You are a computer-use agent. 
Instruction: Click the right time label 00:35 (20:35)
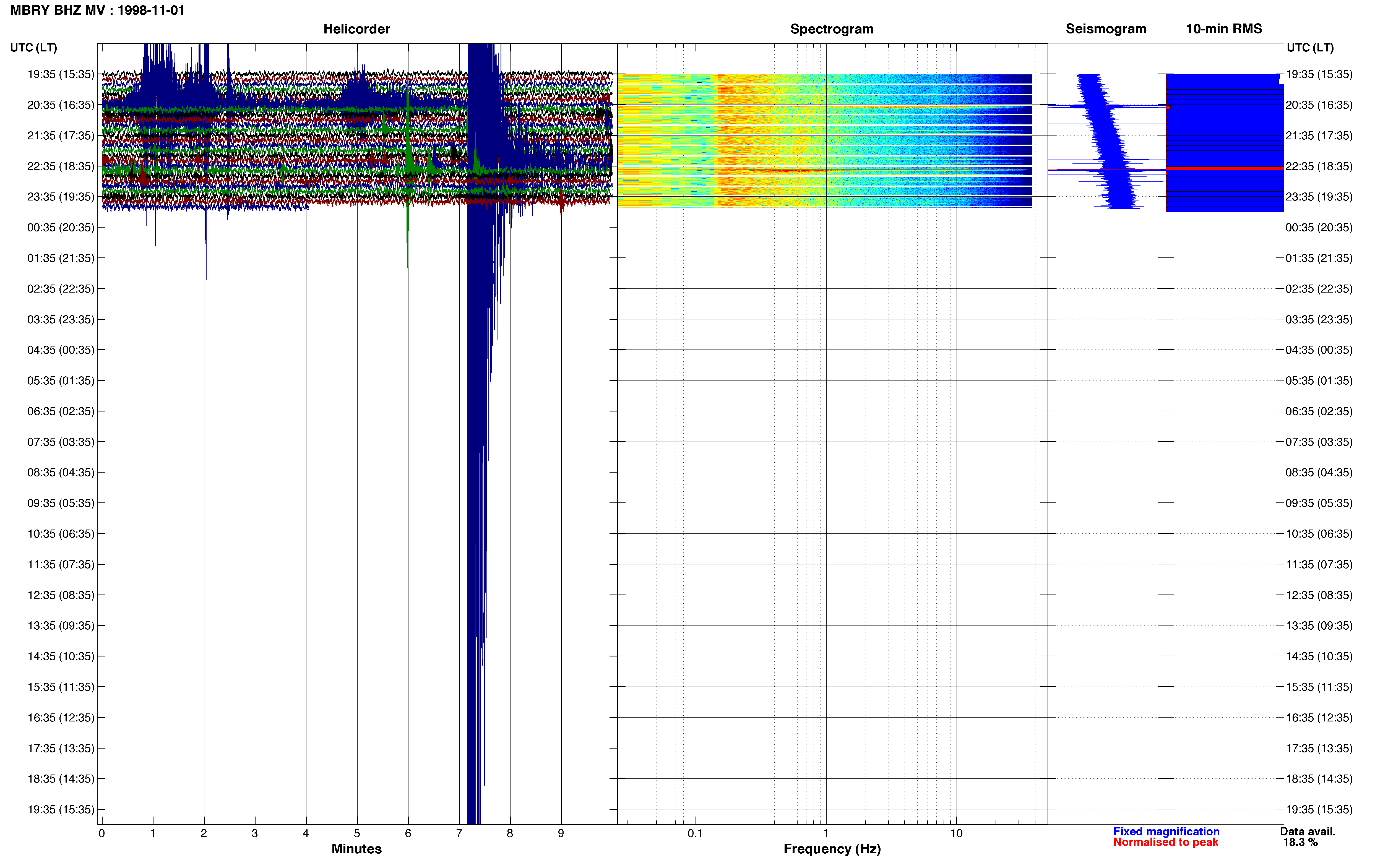pyautogui.click(x=1319, y=227)
